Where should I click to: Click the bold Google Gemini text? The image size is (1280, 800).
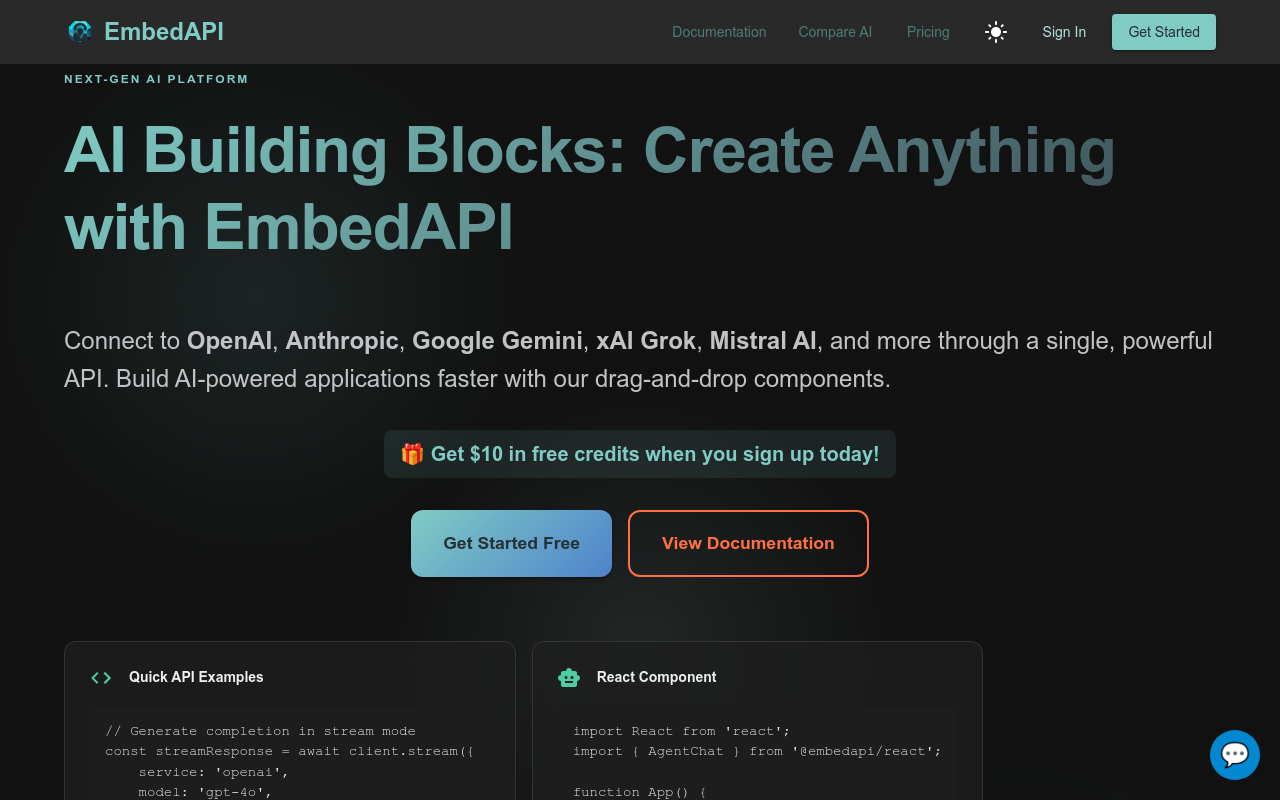click(x=497, y=341)
